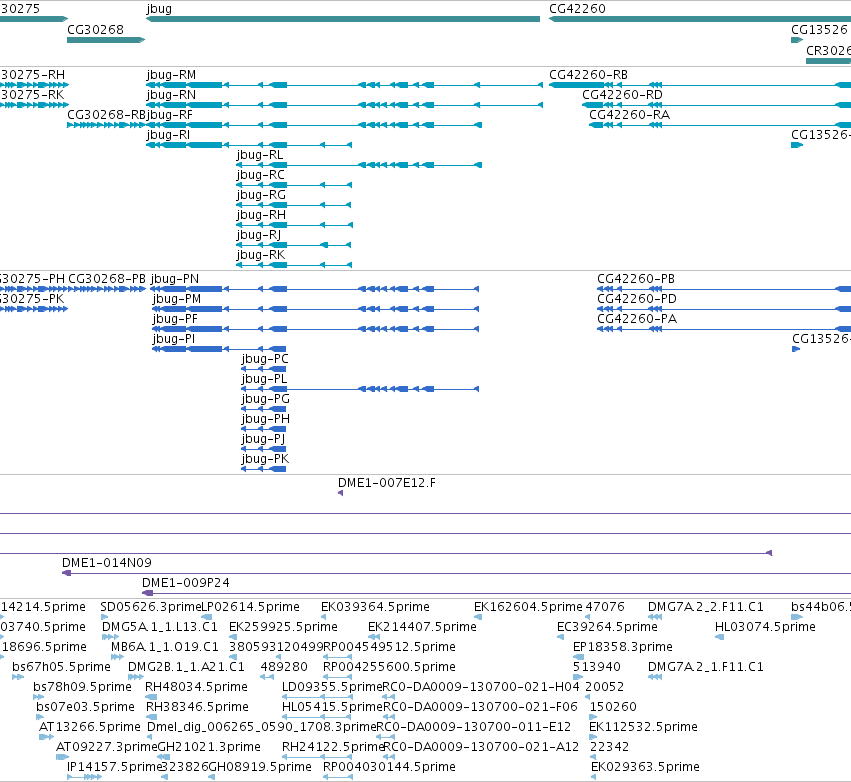Select the jbug-PH protein label
Image resolution: width=851 pixels, height=782 pixels.
265,419
